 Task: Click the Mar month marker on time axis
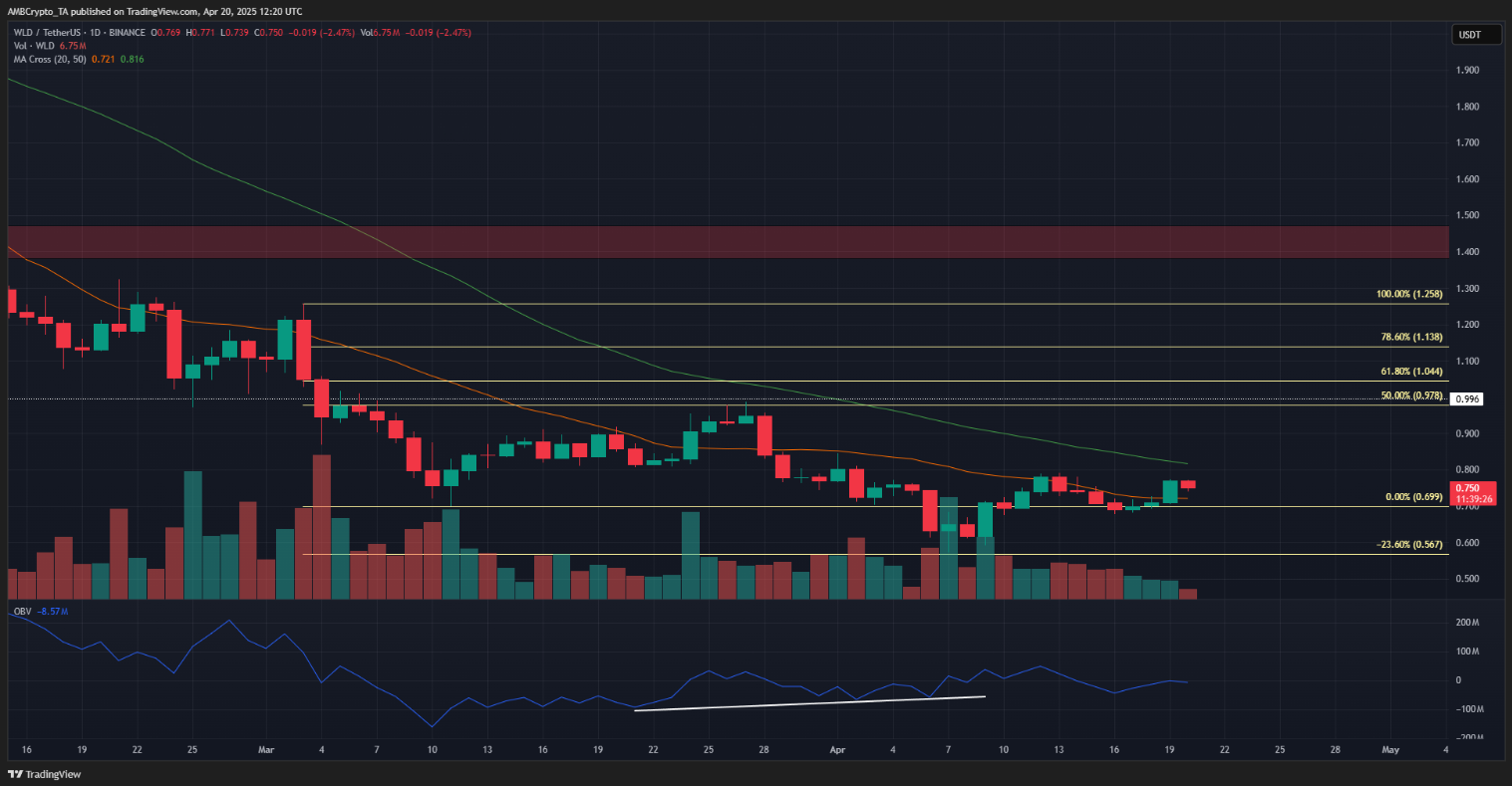[267, 748]
